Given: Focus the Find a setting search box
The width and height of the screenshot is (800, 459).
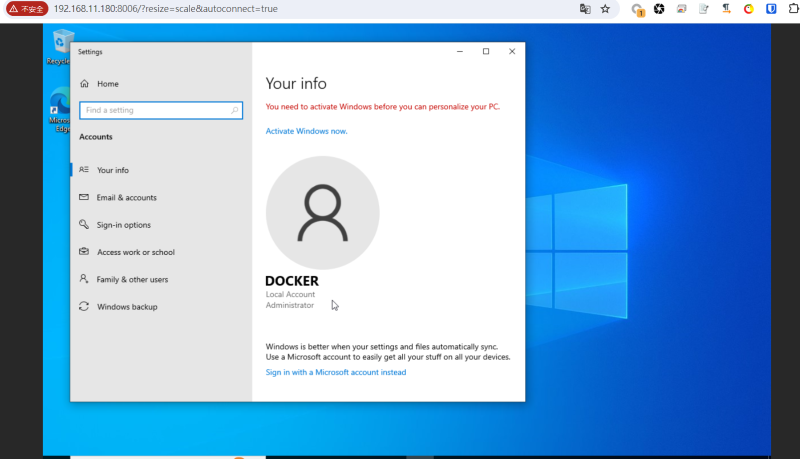Looking at the screenshot, I should coord(161,110).
